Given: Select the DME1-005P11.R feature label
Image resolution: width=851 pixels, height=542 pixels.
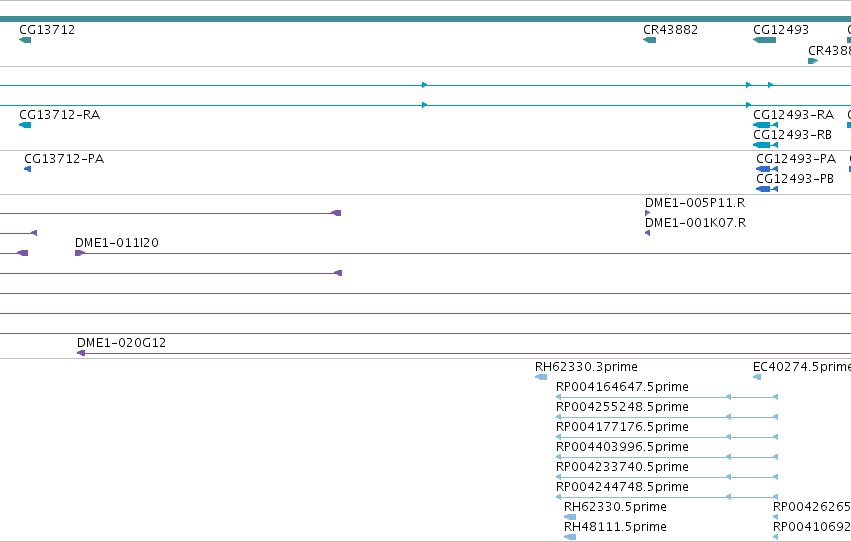Looking at the screenshot, I should 695,202.
